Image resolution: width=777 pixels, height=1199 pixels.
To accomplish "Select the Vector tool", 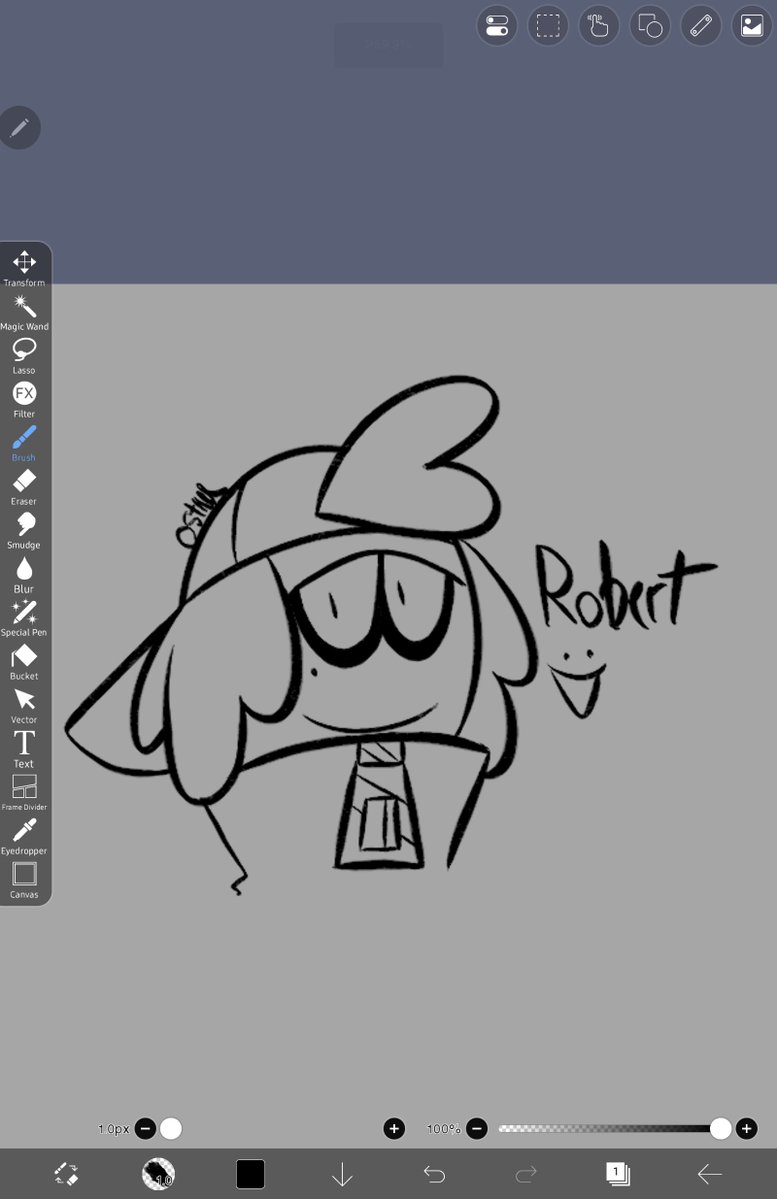I will [x=24, y=706].
